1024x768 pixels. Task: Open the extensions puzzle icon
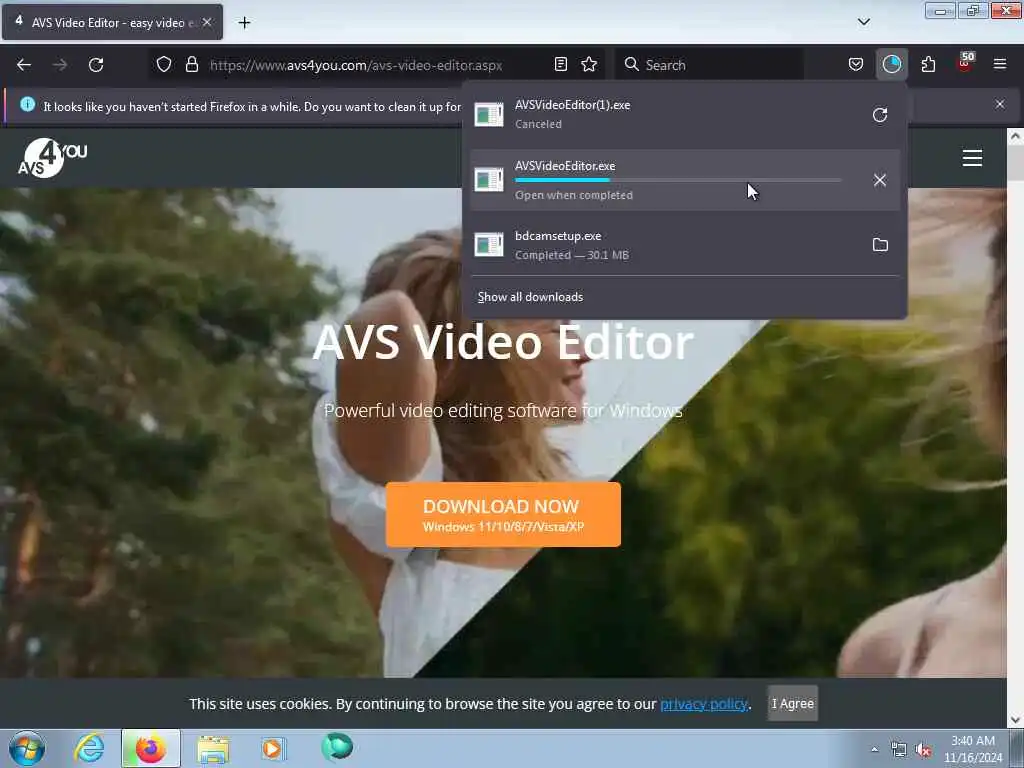coord(928,64)
